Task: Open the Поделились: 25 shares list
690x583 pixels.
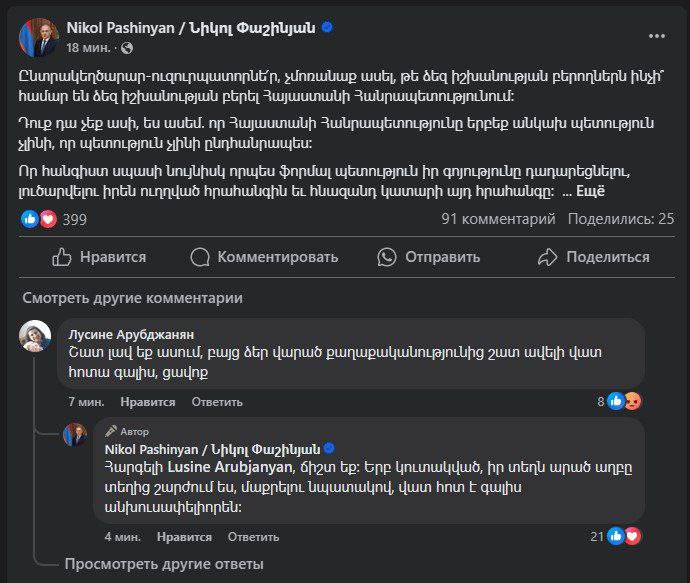Action: click(x=620, y=219)
